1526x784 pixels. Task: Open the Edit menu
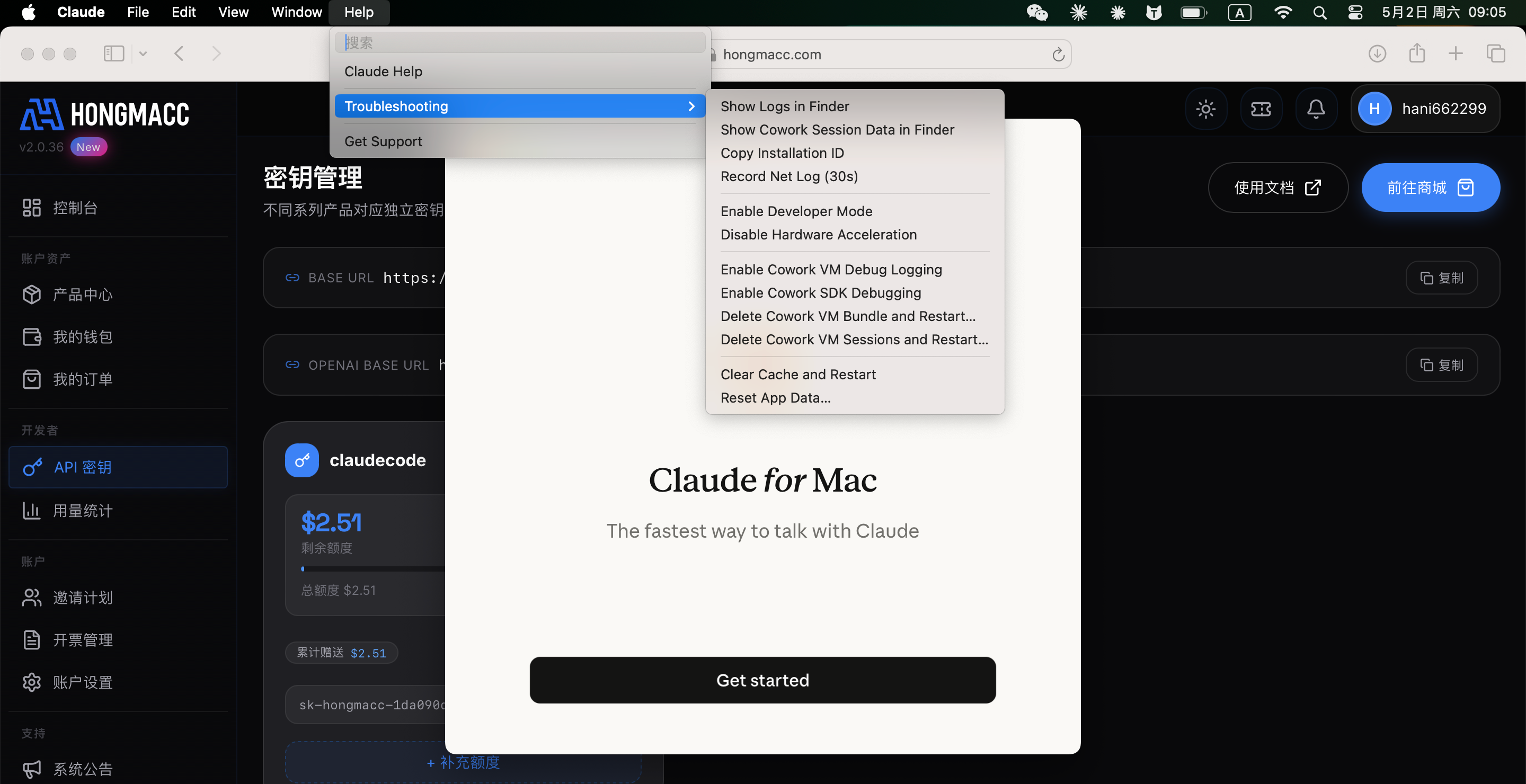[183, 12]
